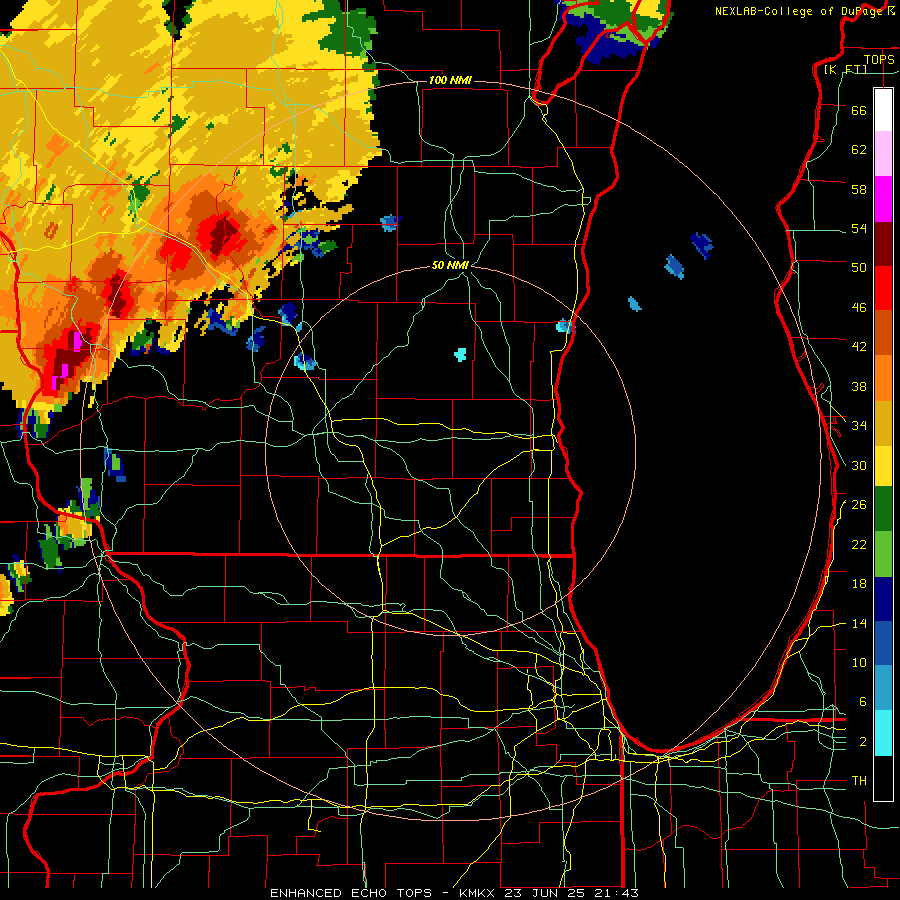Viewport: 900px width, 900px height.
Task: Click the light green legend swatch
Action: [883, 554]
